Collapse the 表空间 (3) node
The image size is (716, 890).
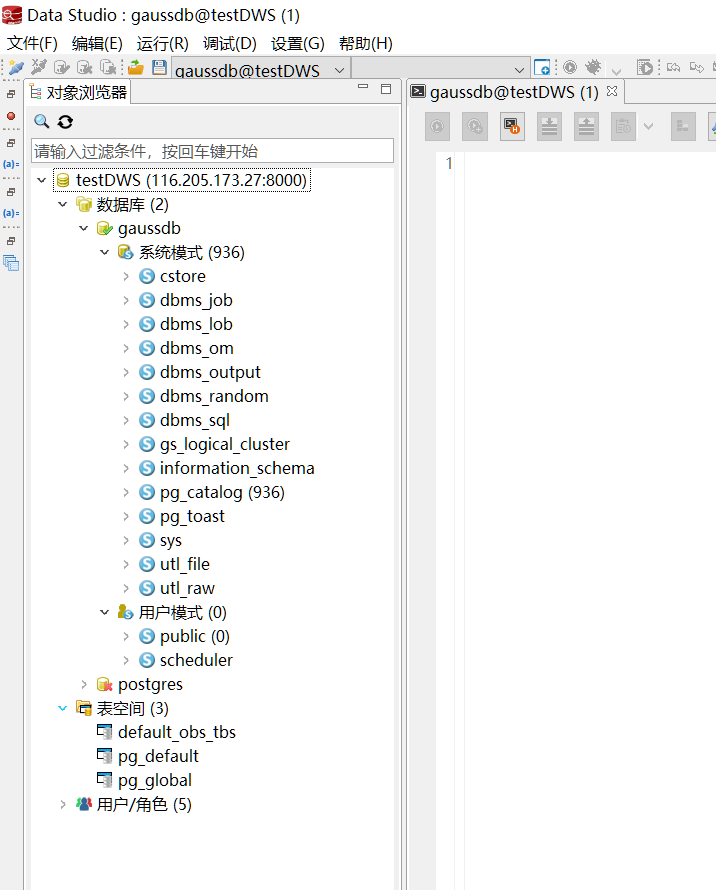pos(62,708)
